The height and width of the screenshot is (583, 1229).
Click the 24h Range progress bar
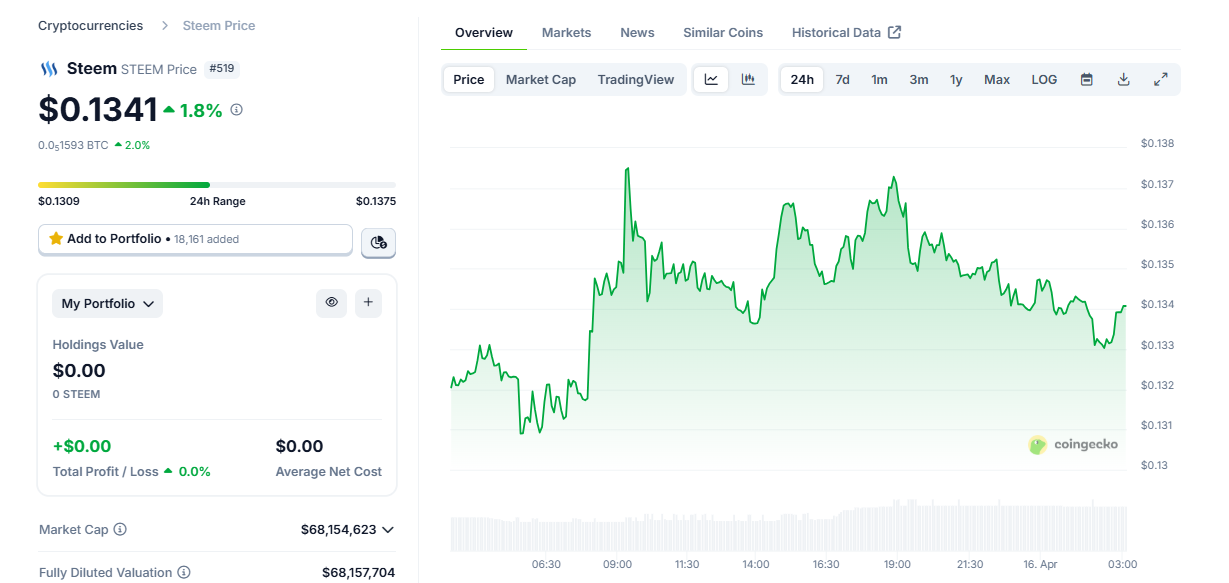(x=217, y=185)
